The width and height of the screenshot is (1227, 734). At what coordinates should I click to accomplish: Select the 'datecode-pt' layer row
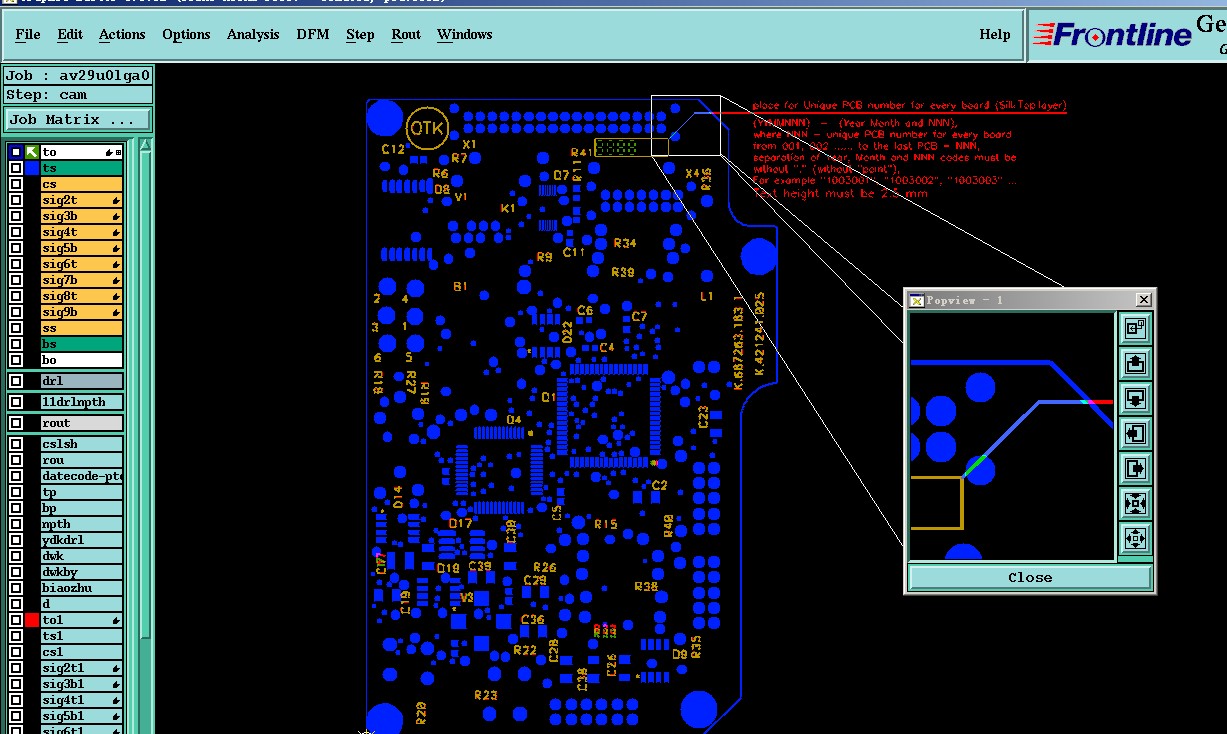tap(82, 476)
